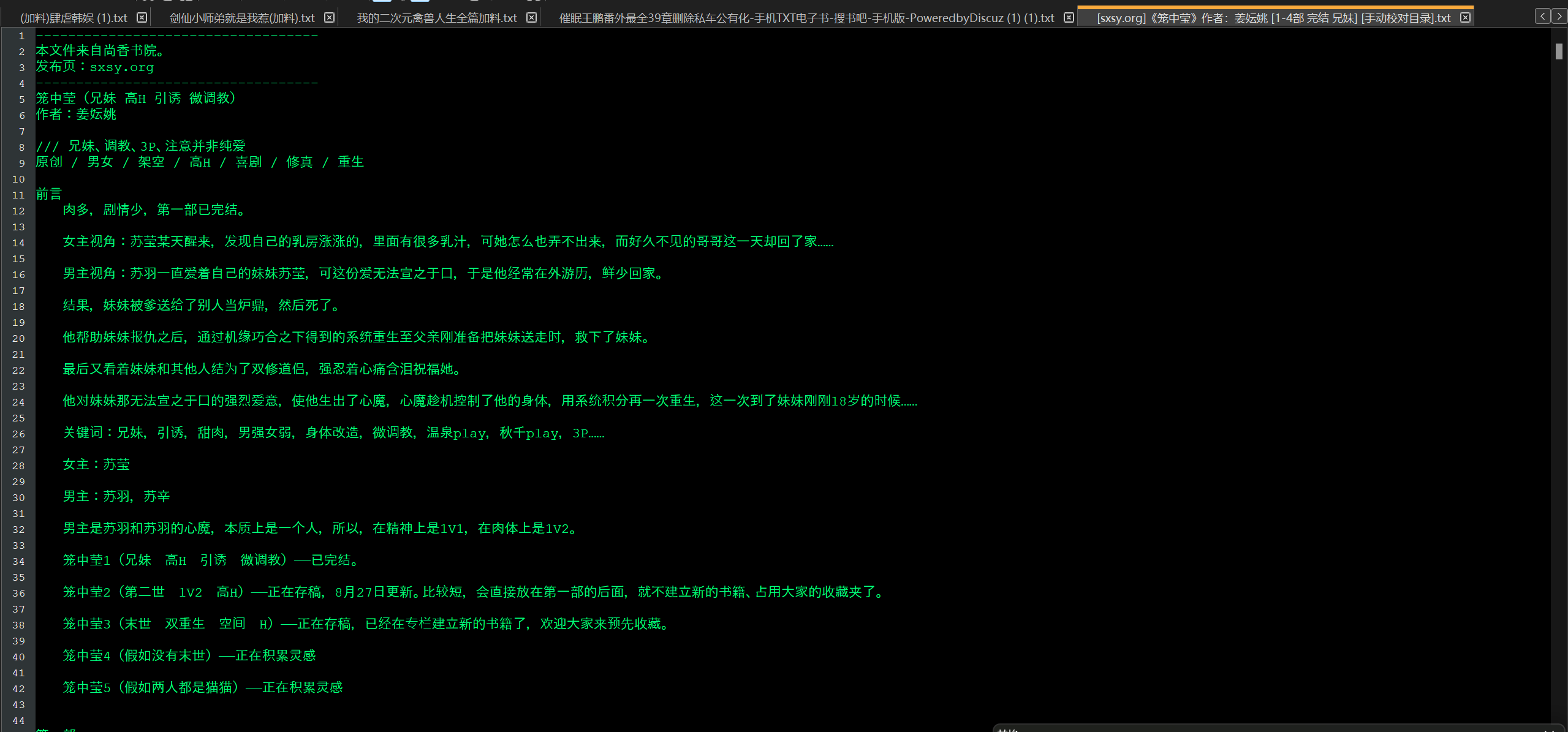Click line number 11 in the gutter
This screenshot has height=732, width=1568.
[18, 195]
